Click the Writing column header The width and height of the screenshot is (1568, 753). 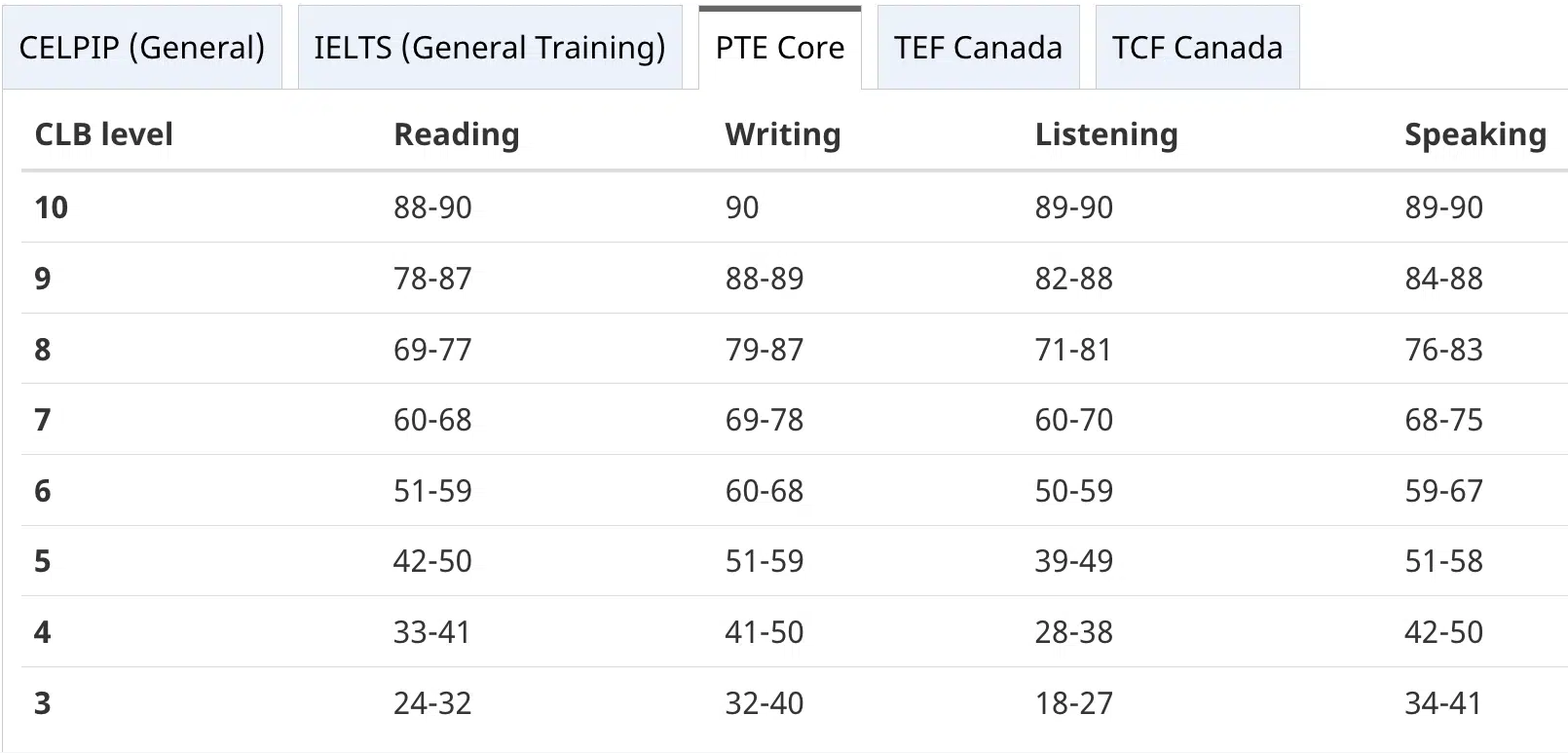783,134
